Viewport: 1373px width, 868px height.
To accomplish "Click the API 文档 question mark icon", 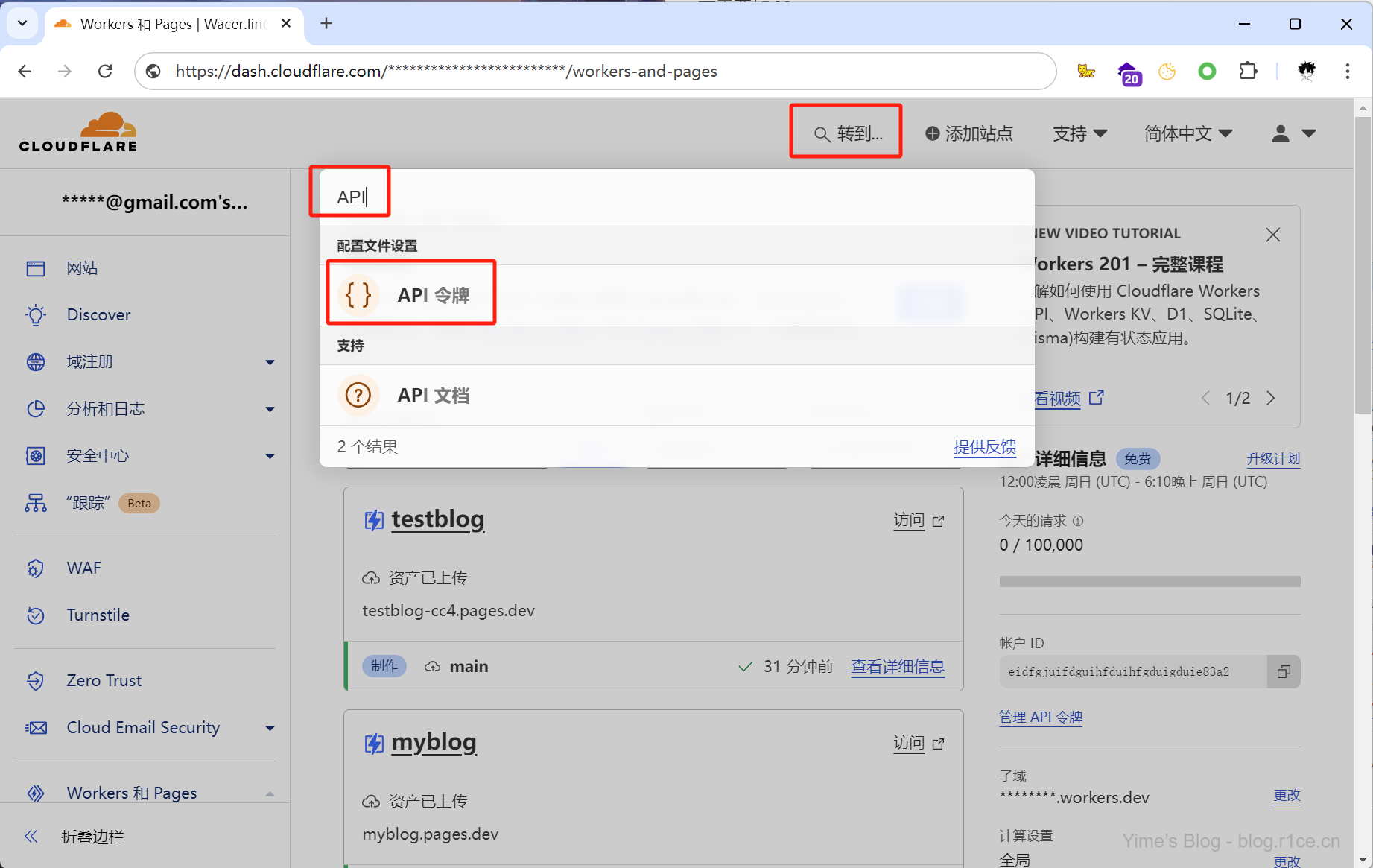I will (x=358, y=395).
